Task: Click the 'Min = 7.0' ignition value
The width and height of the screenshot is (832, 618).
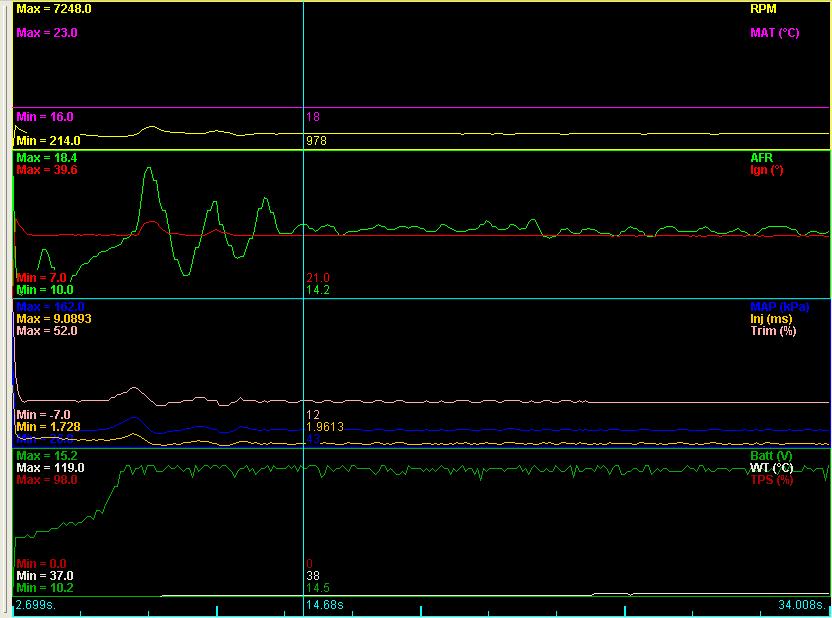Action: [41, 277]
